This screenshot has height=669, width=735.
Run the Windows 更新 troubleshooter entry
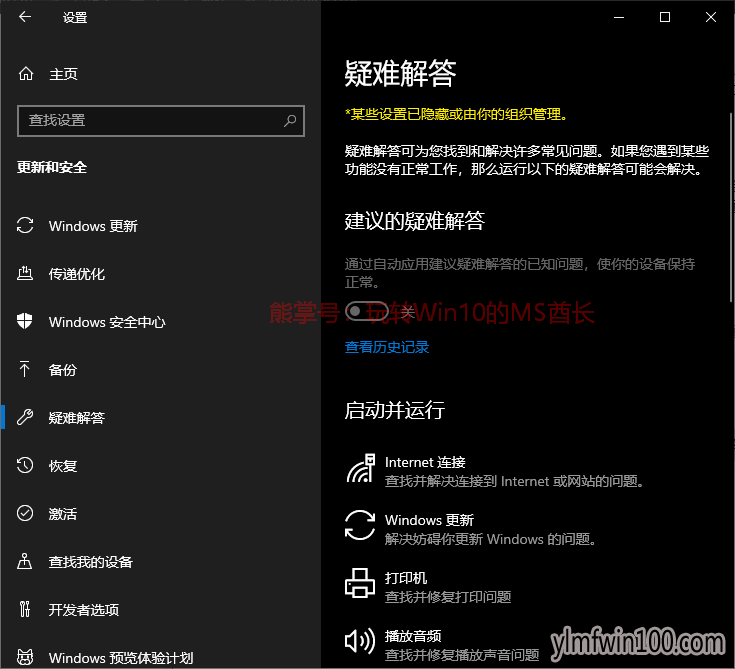[471, 529]
